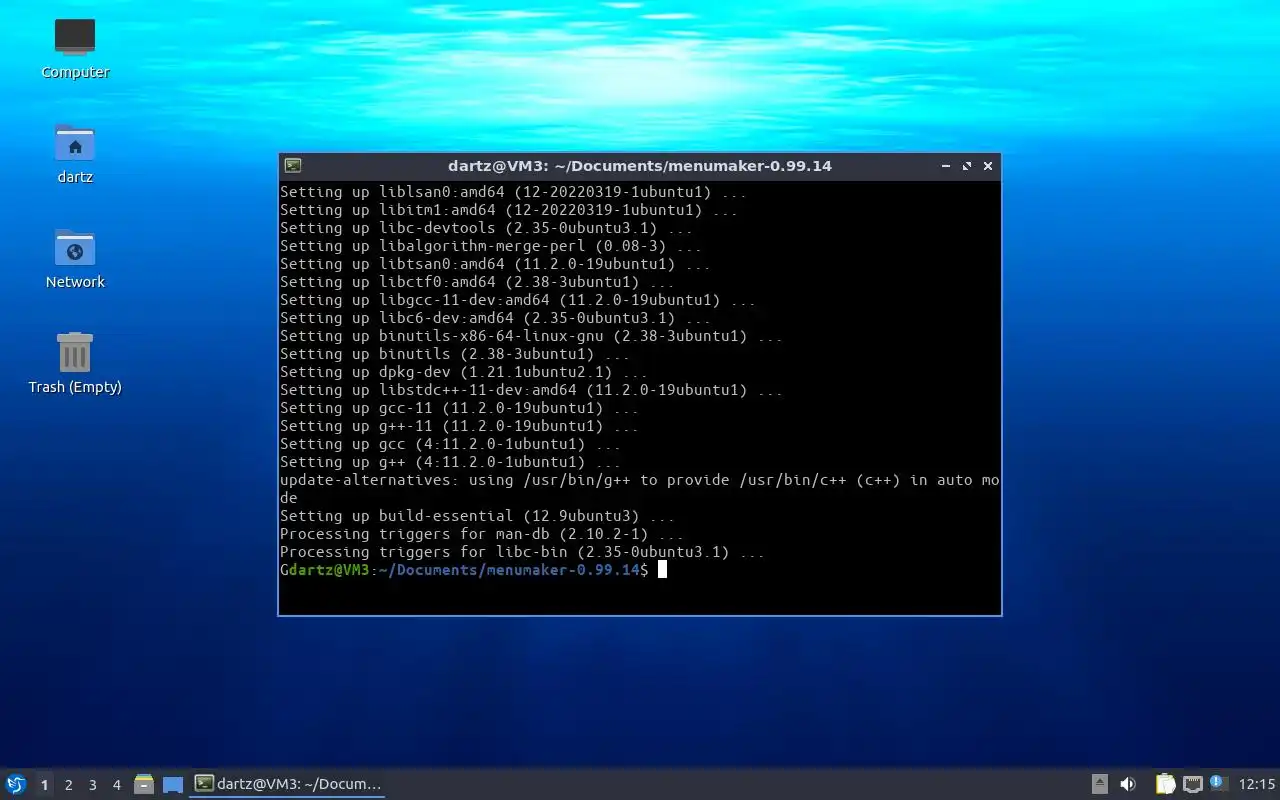Click line 'Setting up build-essential (12.9ubuntu3)'
The height and width of the screenshot is (800, 1280).
click(477, 516)
